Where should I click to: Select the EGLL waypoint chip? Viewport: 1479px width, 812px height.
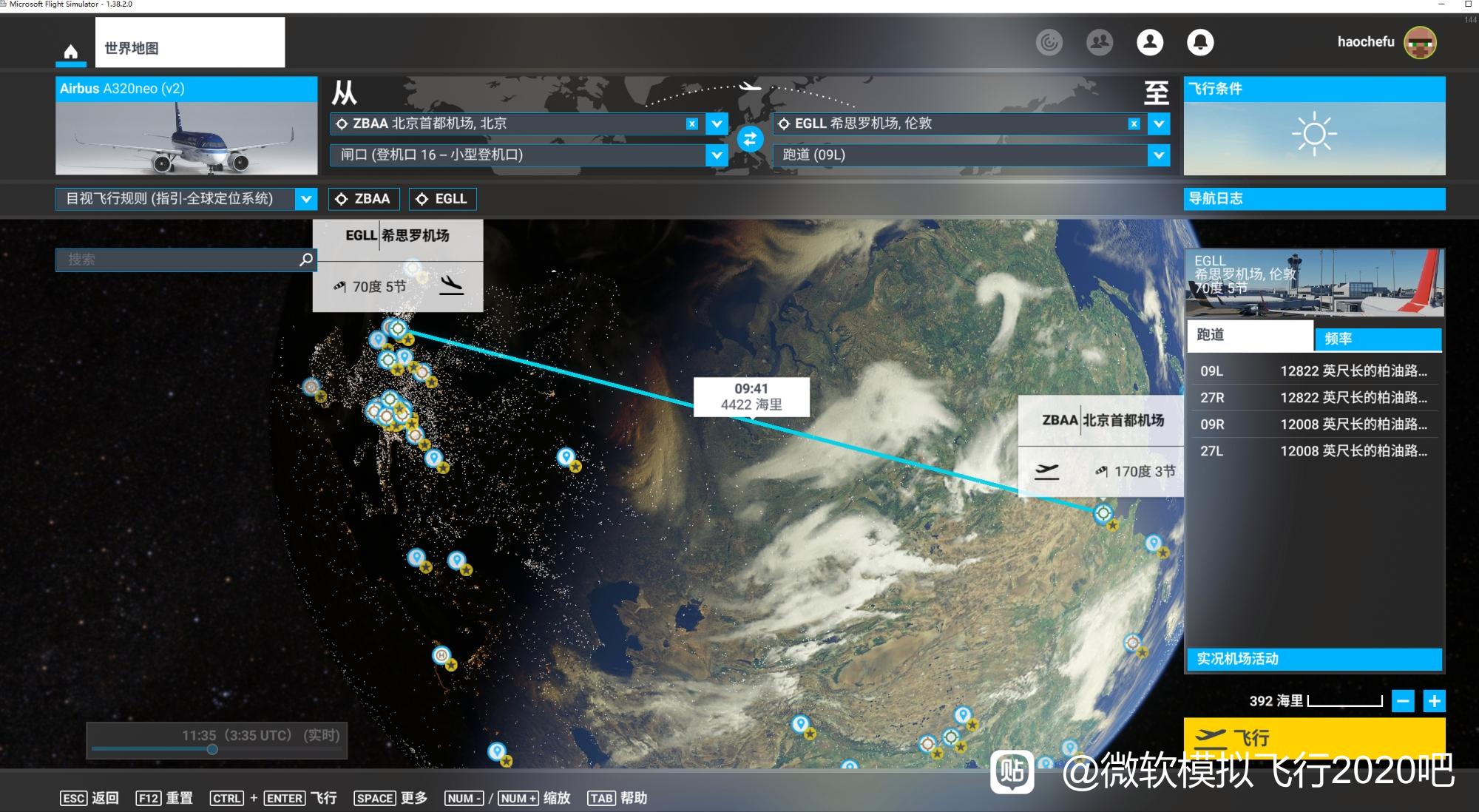tap(443, 199)
